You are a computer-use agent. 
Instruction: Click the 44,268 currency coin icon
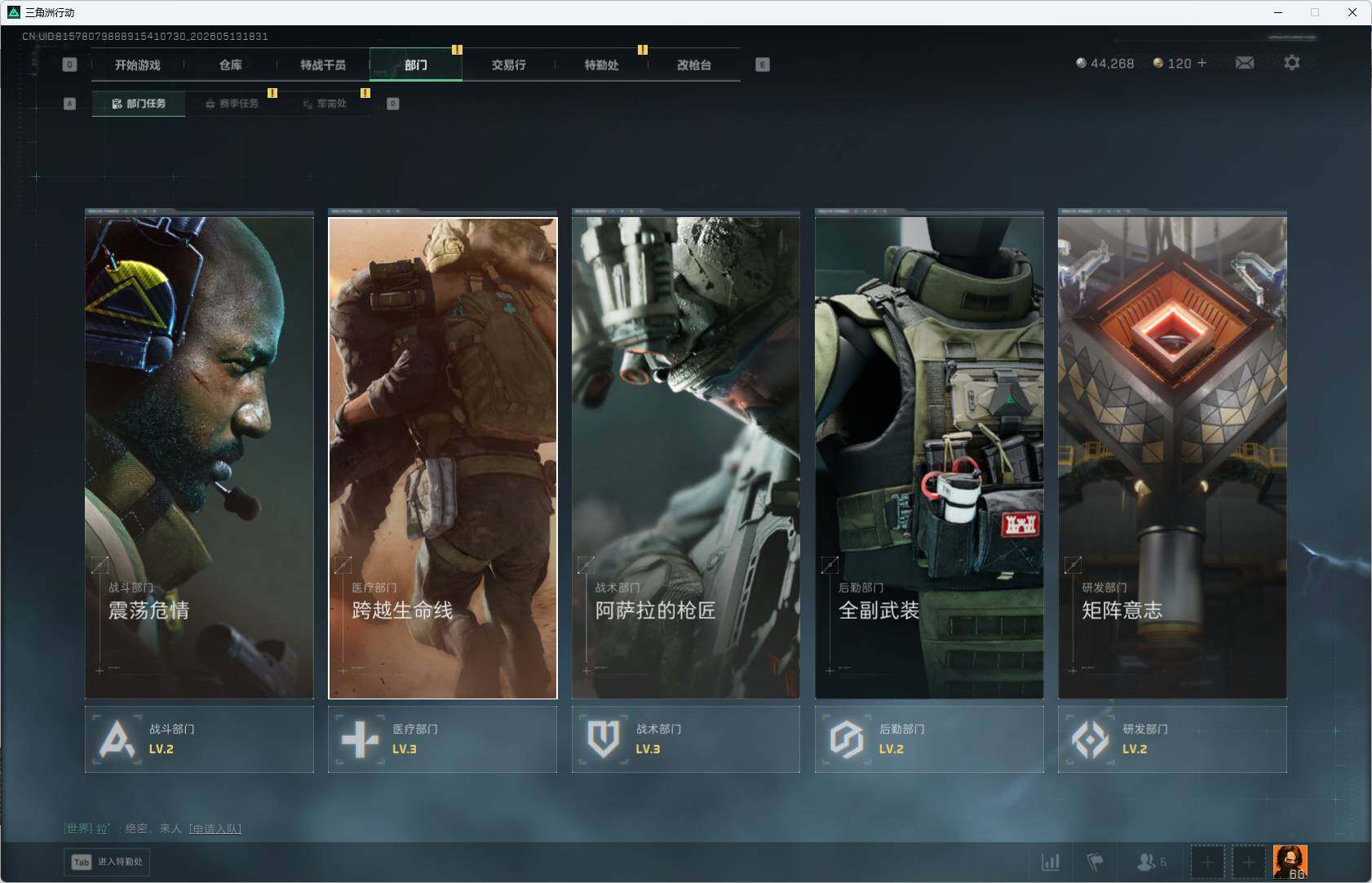(1081, 63)
